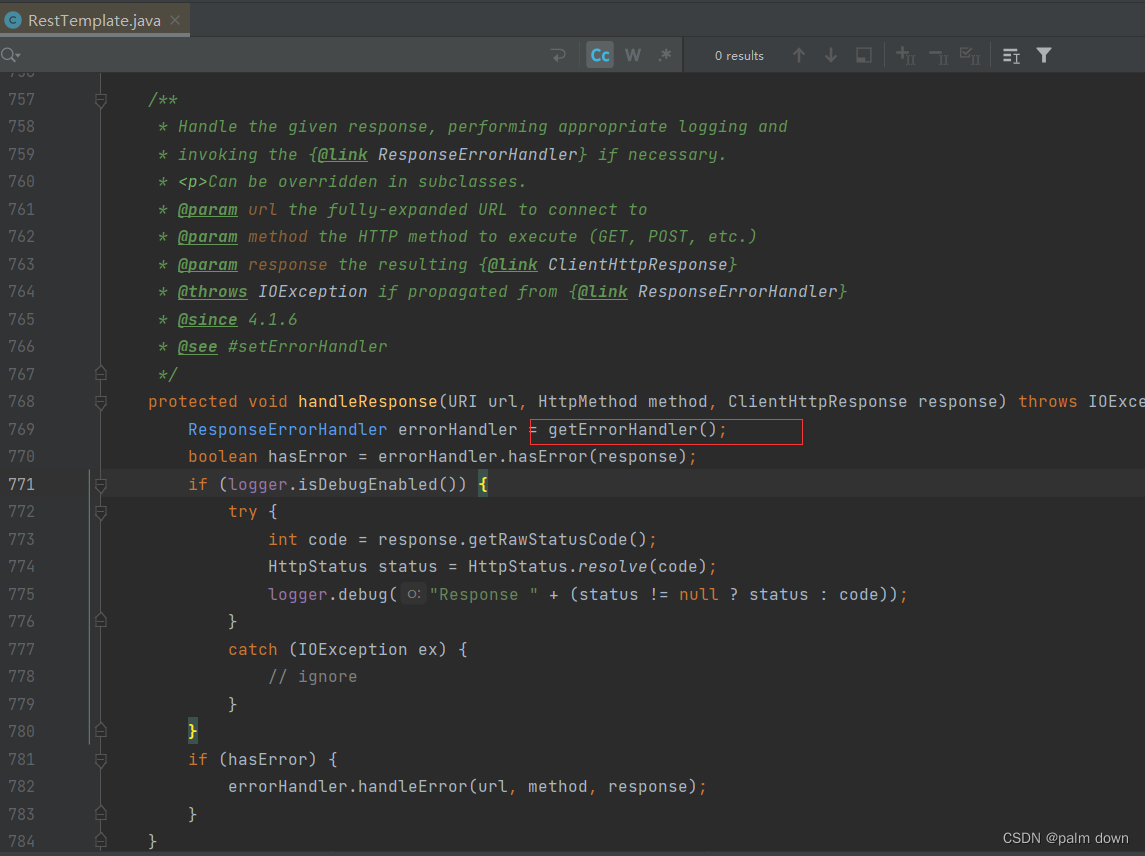Click the Java class icon on RestTemplate tab

(12, 20)
